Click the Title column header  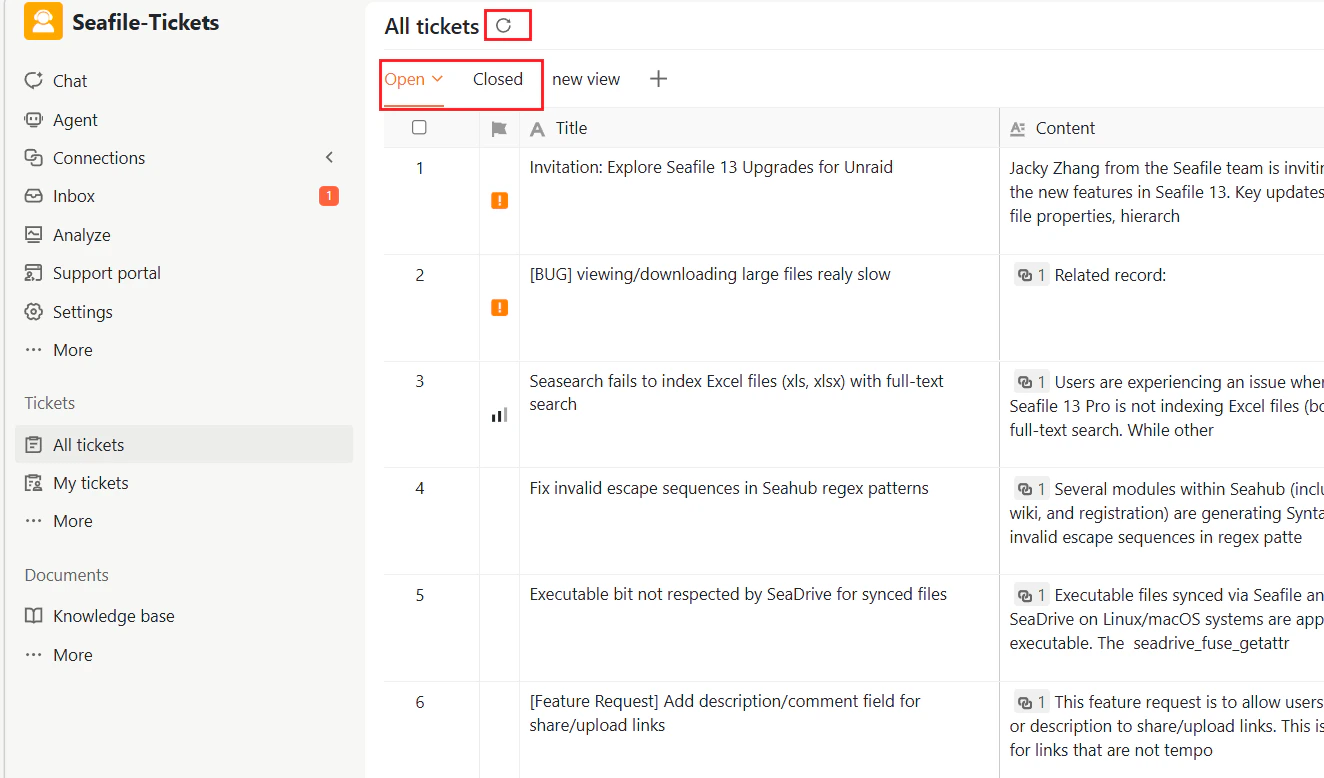pyautogui.click(x=759, y=128)
